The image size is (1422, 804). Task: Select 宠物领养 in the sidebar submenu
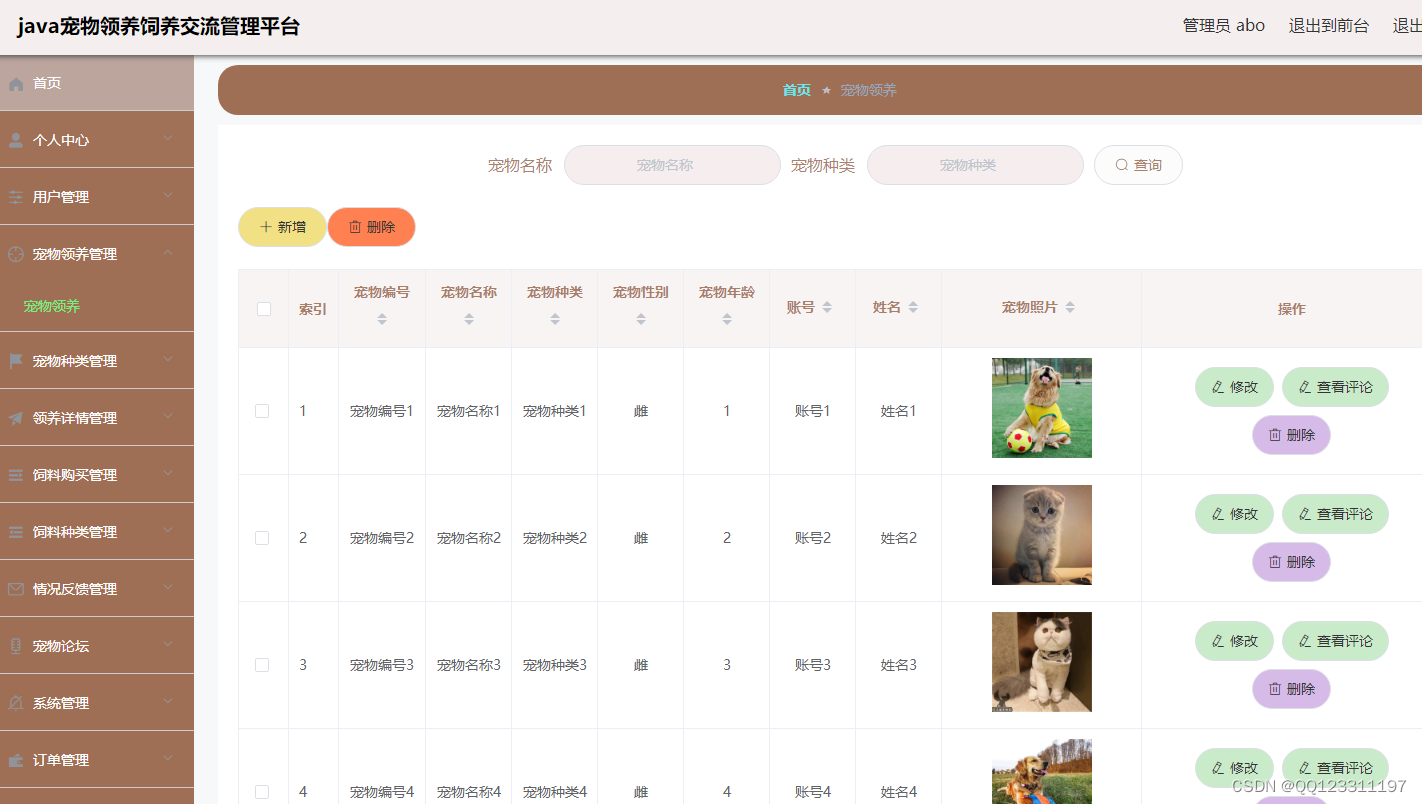coord(51,306)
